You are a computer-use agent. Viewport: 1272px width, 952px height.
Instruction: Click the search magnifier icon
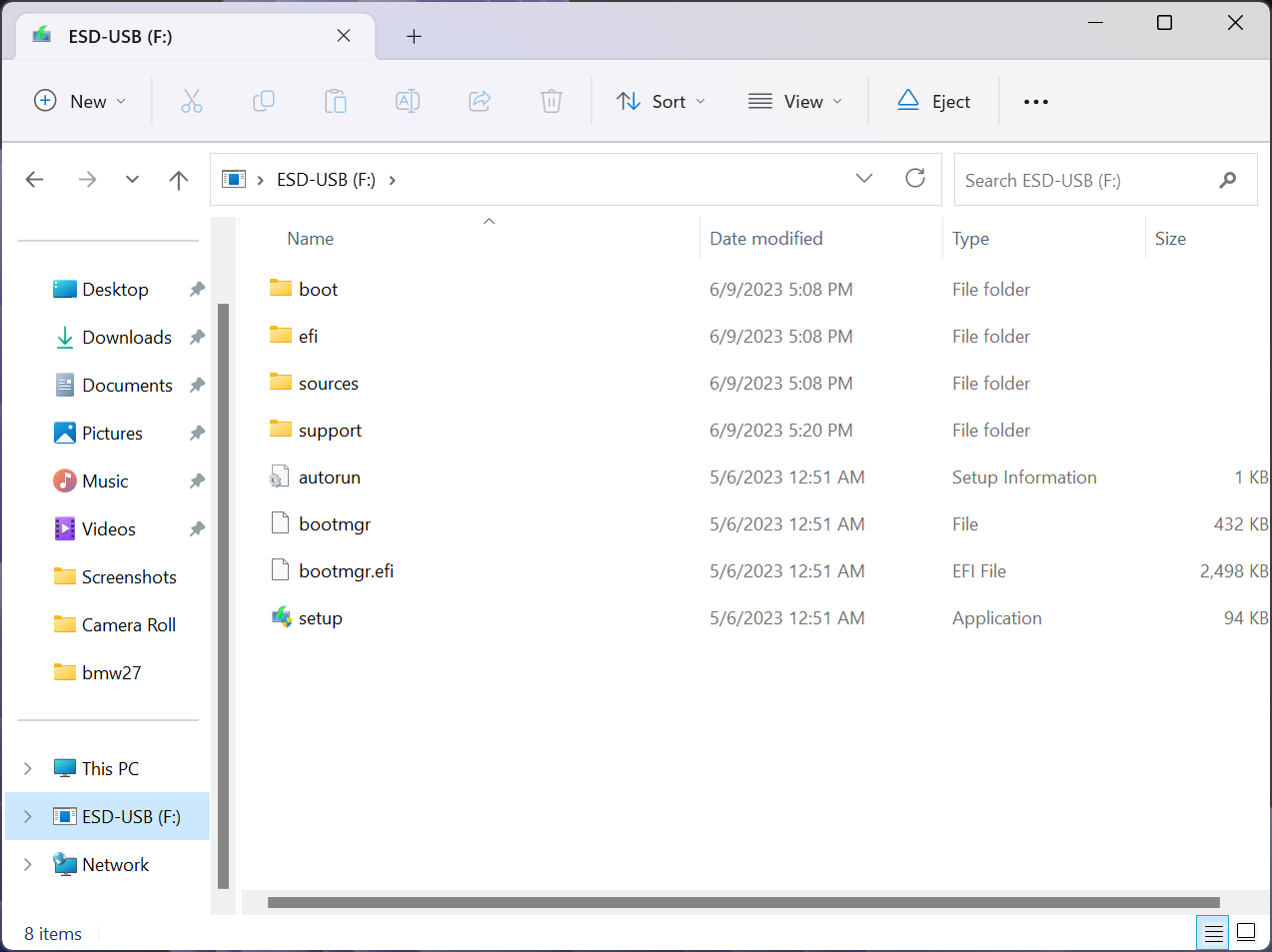(x=1228, y=180)
